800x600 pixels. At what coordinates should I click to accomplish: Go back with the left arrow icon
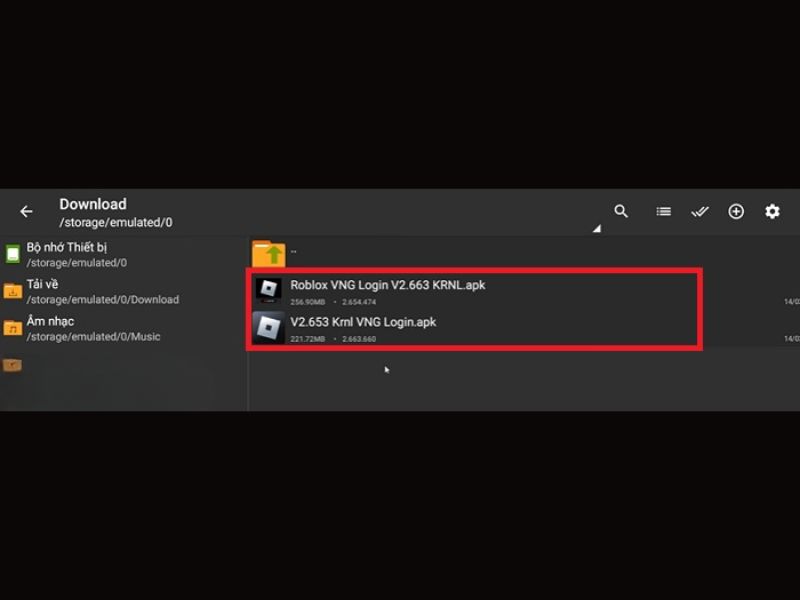click(27, 211)
